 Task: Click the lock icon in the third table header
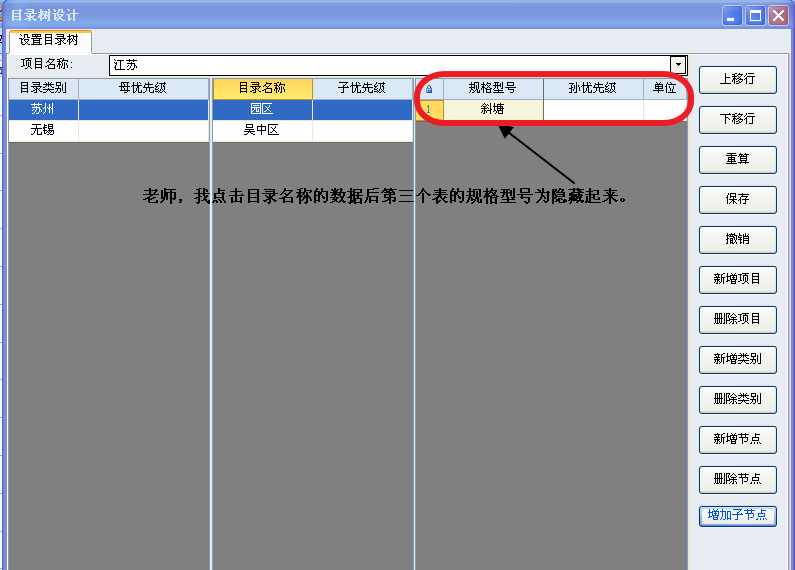(429, 89)
